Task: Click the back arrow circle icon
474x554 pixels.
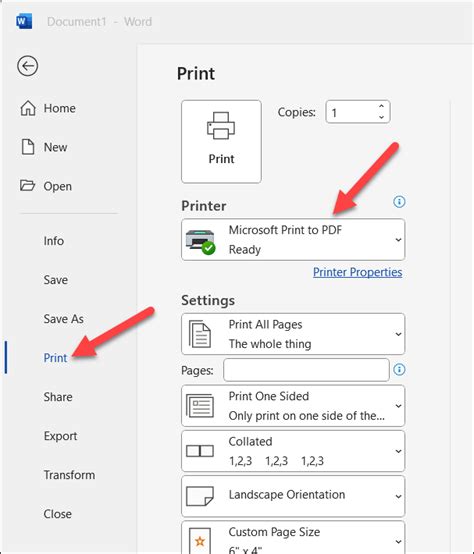Action: pos(28,66)
